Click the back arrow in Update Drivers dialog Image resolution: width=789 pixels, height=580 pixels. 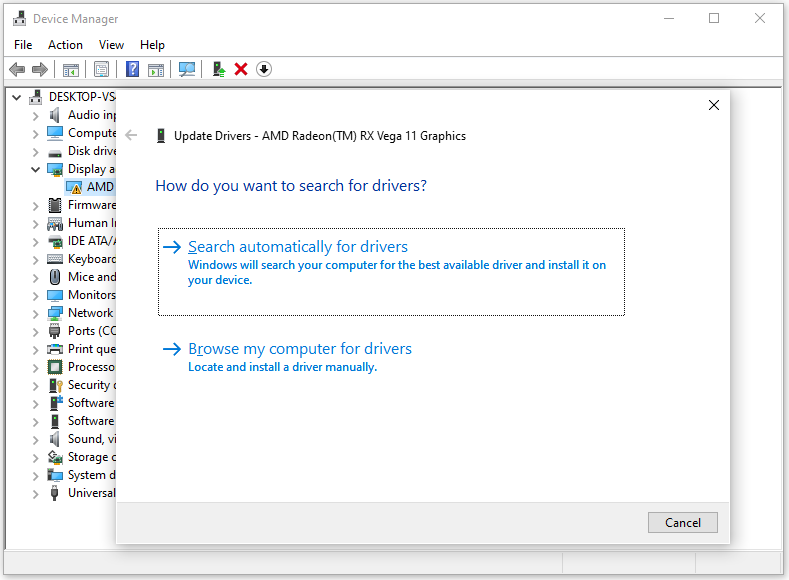(x=131, y=135)
